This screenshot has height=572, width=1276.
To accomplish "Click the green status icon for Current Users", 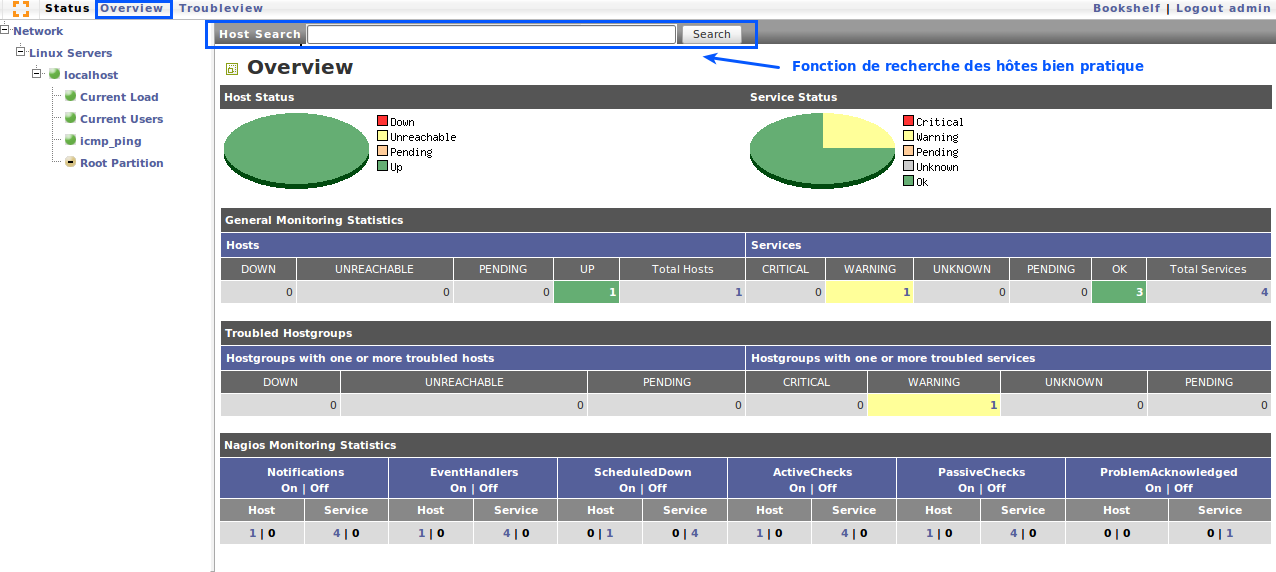I will point(71,118).
